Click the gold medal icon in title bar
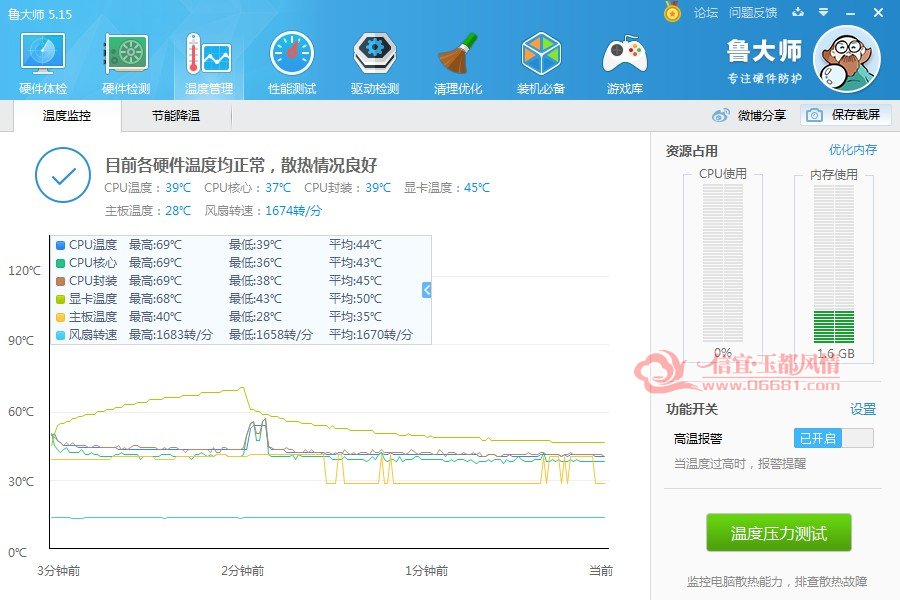 672,11
